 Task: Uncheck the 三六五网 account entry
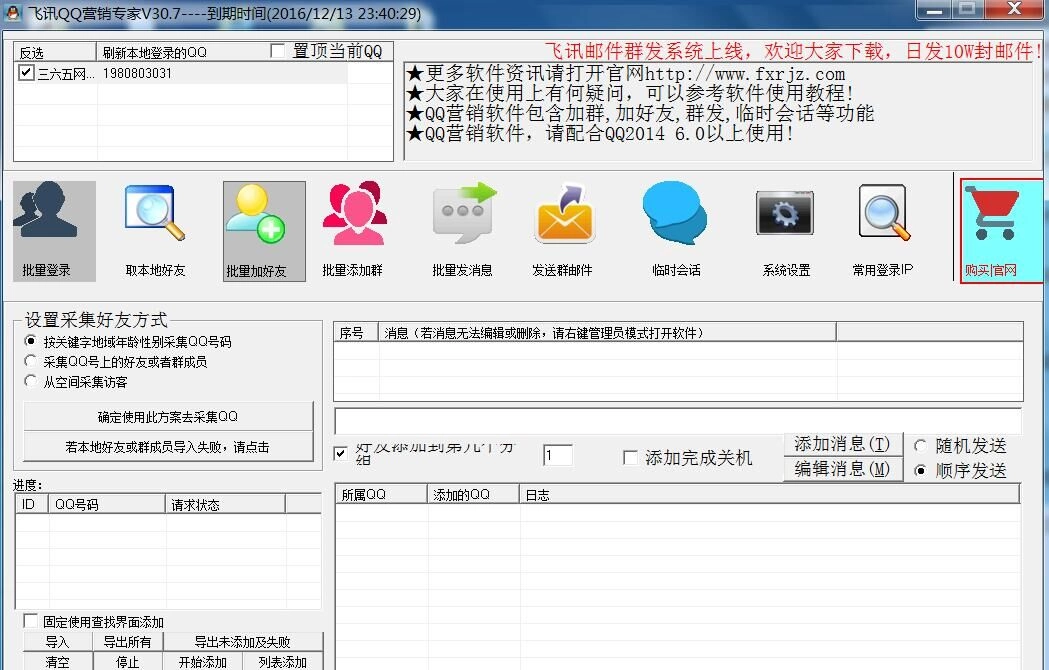coord(24,71)
